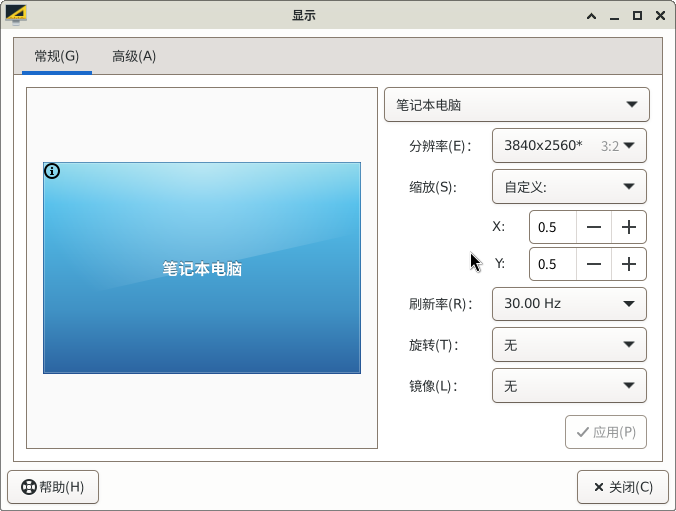The image size is (676, 511).
Task: Decrease X scale with minus button
Action: coord(594,227)
